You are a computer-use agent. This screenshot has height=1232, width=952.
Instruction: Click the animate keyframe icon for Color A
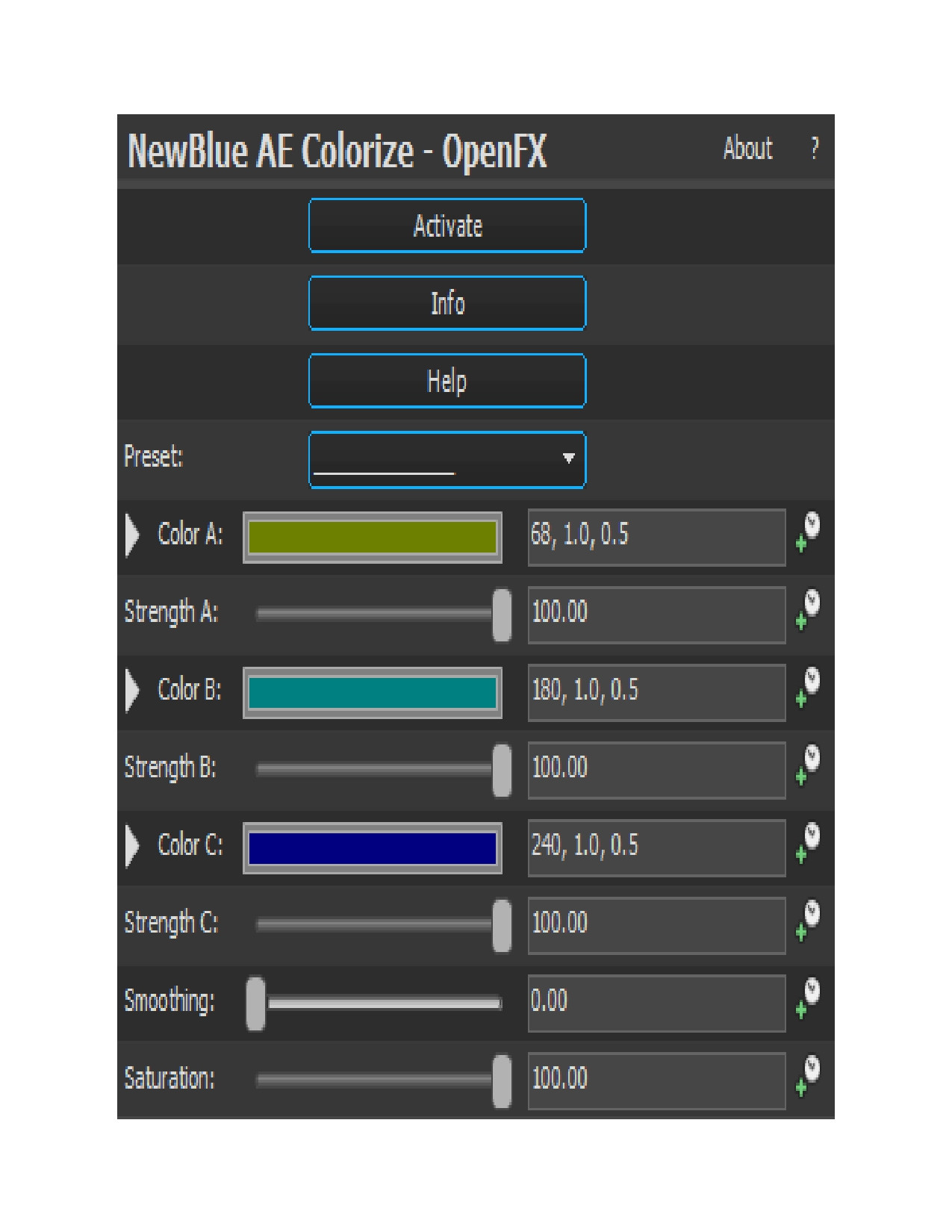click(808, 532)
